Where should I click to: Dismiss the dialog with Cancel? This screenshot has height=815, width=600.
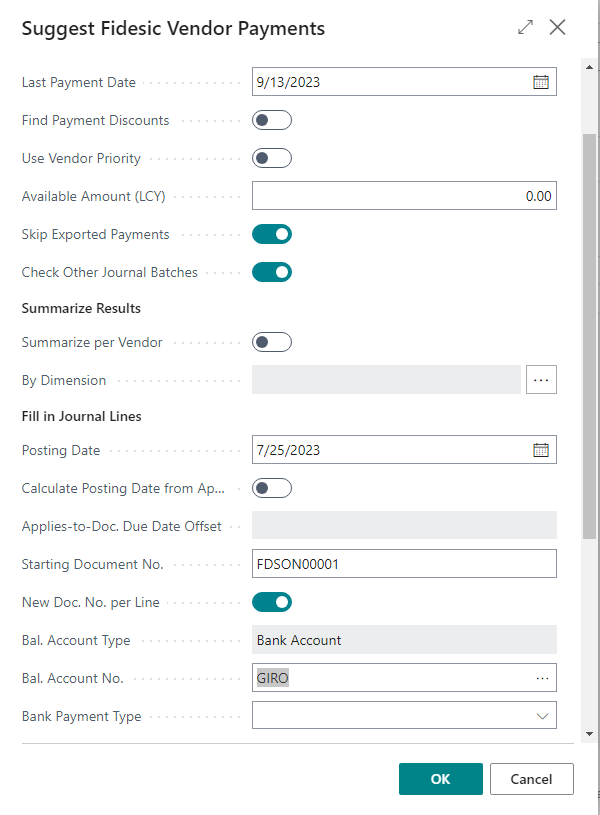tap(531, 778)
